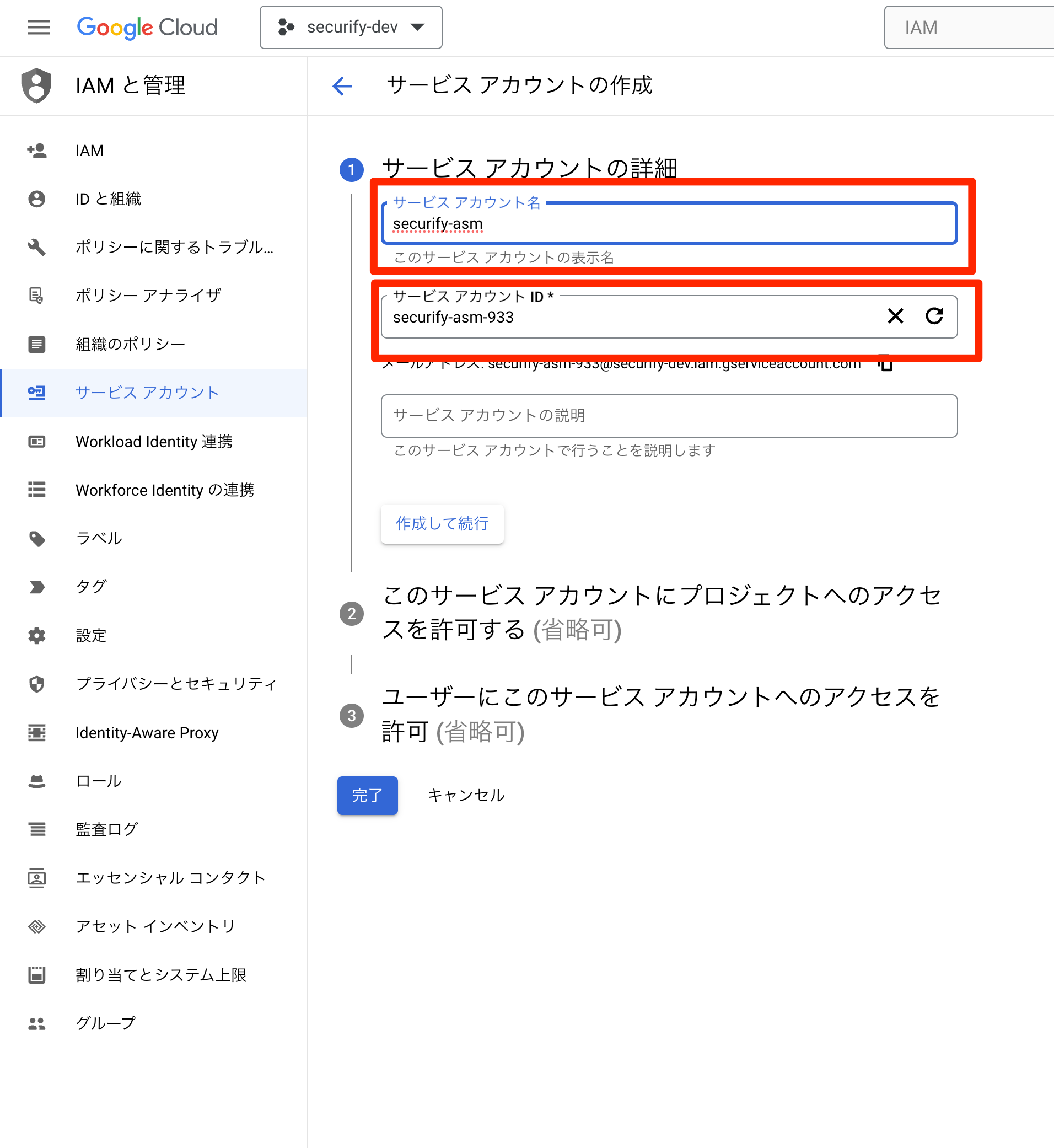Image resolution: width=1054 pixels, height=1148 pixels.
Task: Clear the service account ID with X
Action: click(x=895, y=316)
